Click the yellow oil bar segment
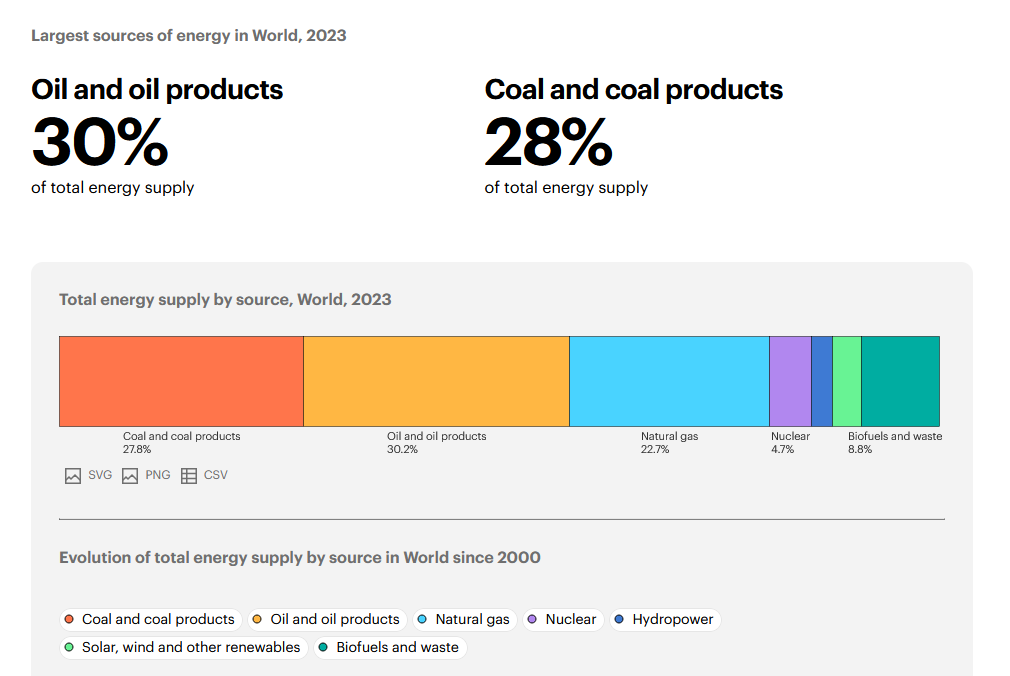The height and width of the screenshot is (676, 1010). [x=436, y=381]
